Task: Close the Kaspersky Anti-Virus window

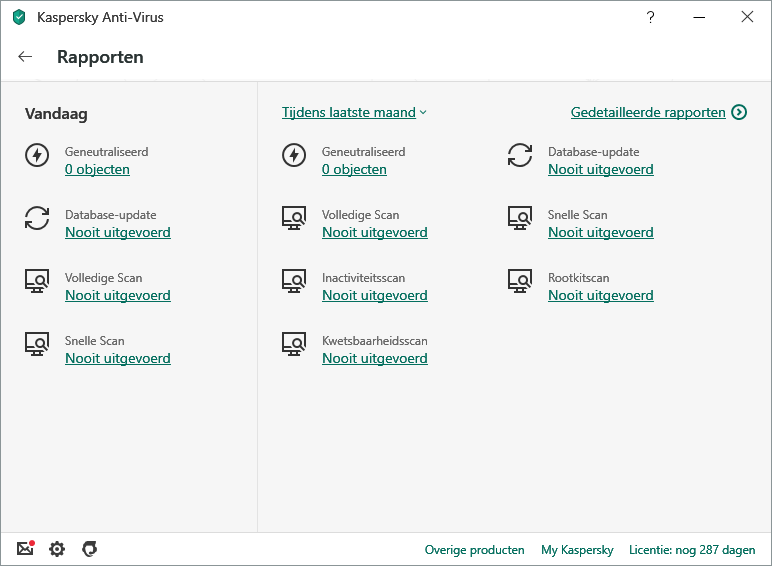Action: [x=747, y=17]
